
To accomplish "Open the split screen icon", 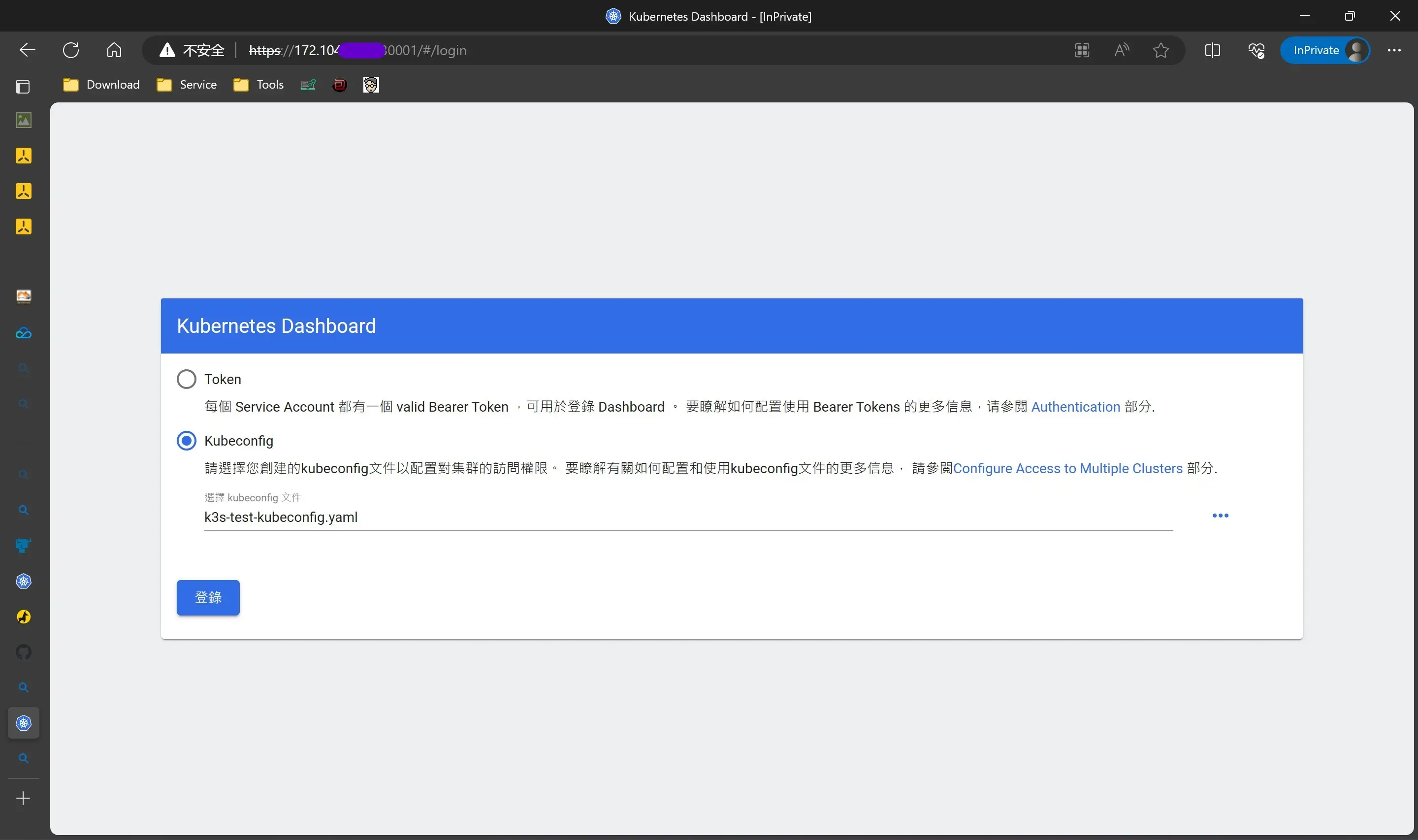I will pyautogui.click(x=1212, y=50).
